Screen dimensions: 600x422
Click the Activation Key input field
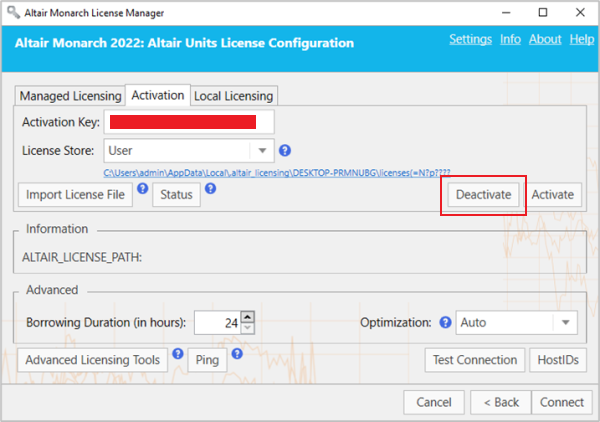point(189,123)
